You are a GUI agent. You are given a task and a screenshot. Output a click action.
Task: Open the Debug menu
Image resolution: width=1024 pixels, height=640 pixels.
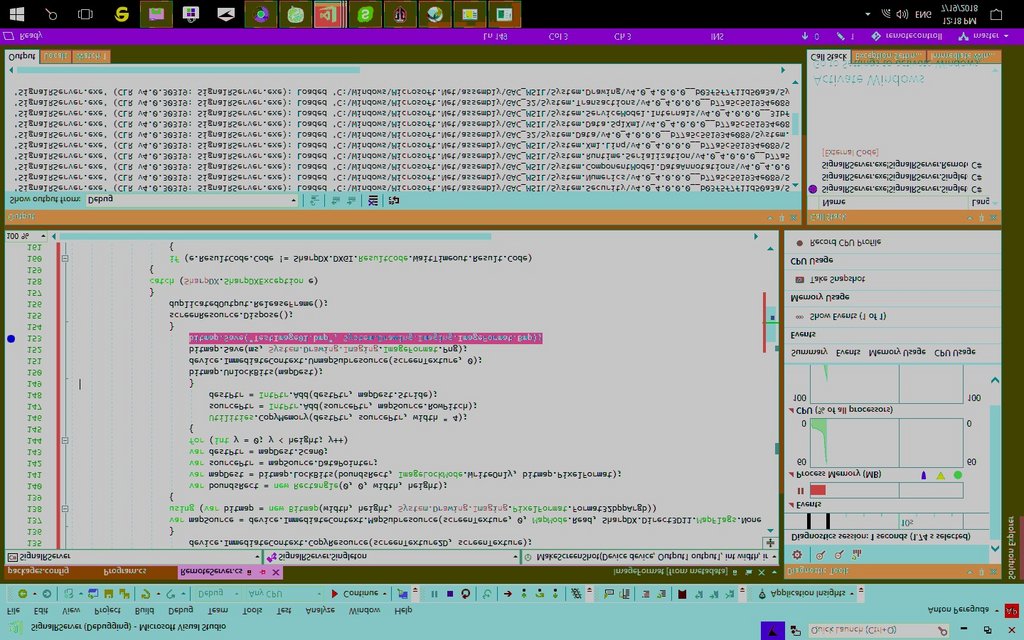(x=180, y=610)
